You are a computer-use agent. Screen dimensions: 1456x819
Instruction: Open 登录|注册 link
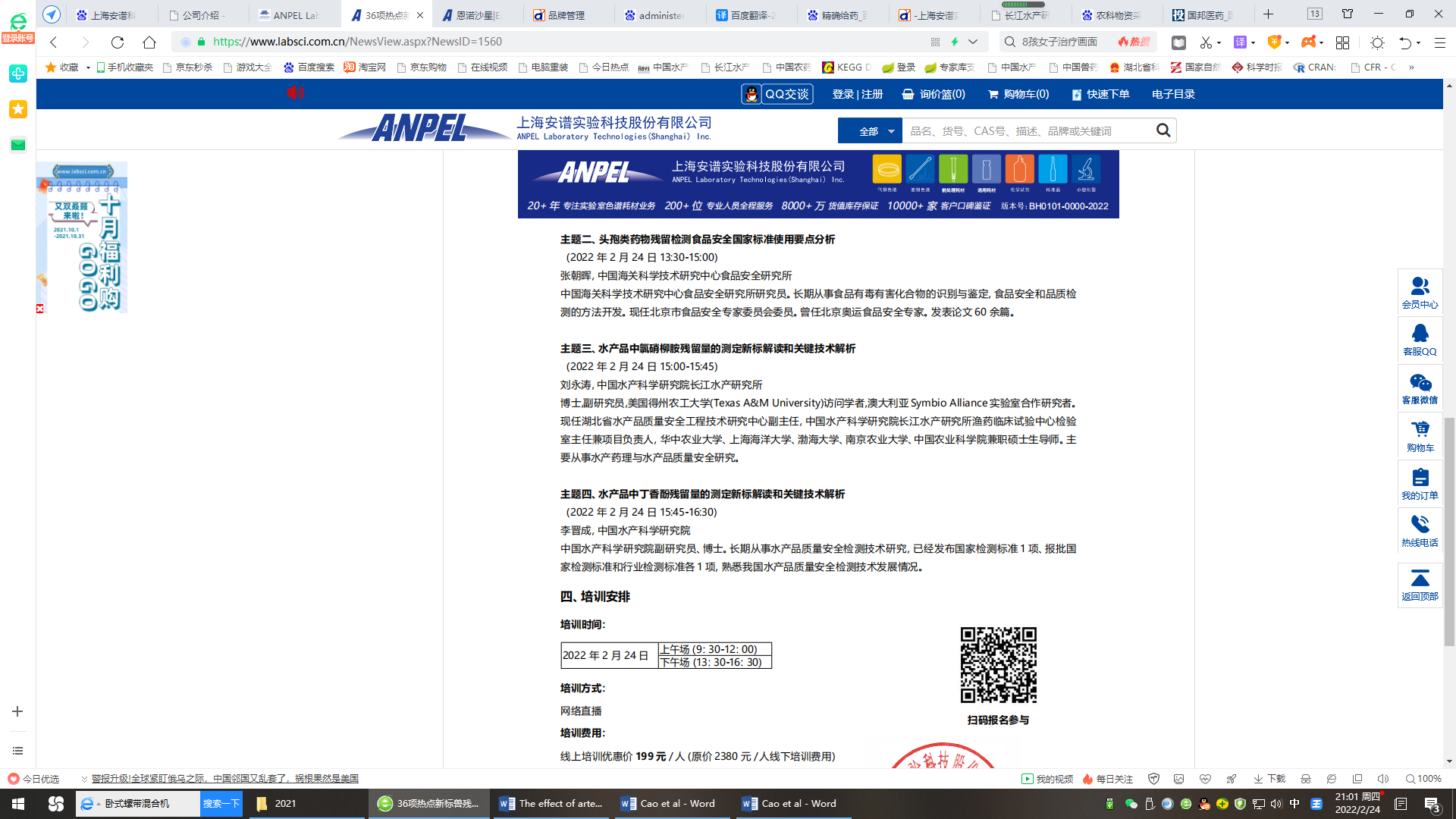857,94
